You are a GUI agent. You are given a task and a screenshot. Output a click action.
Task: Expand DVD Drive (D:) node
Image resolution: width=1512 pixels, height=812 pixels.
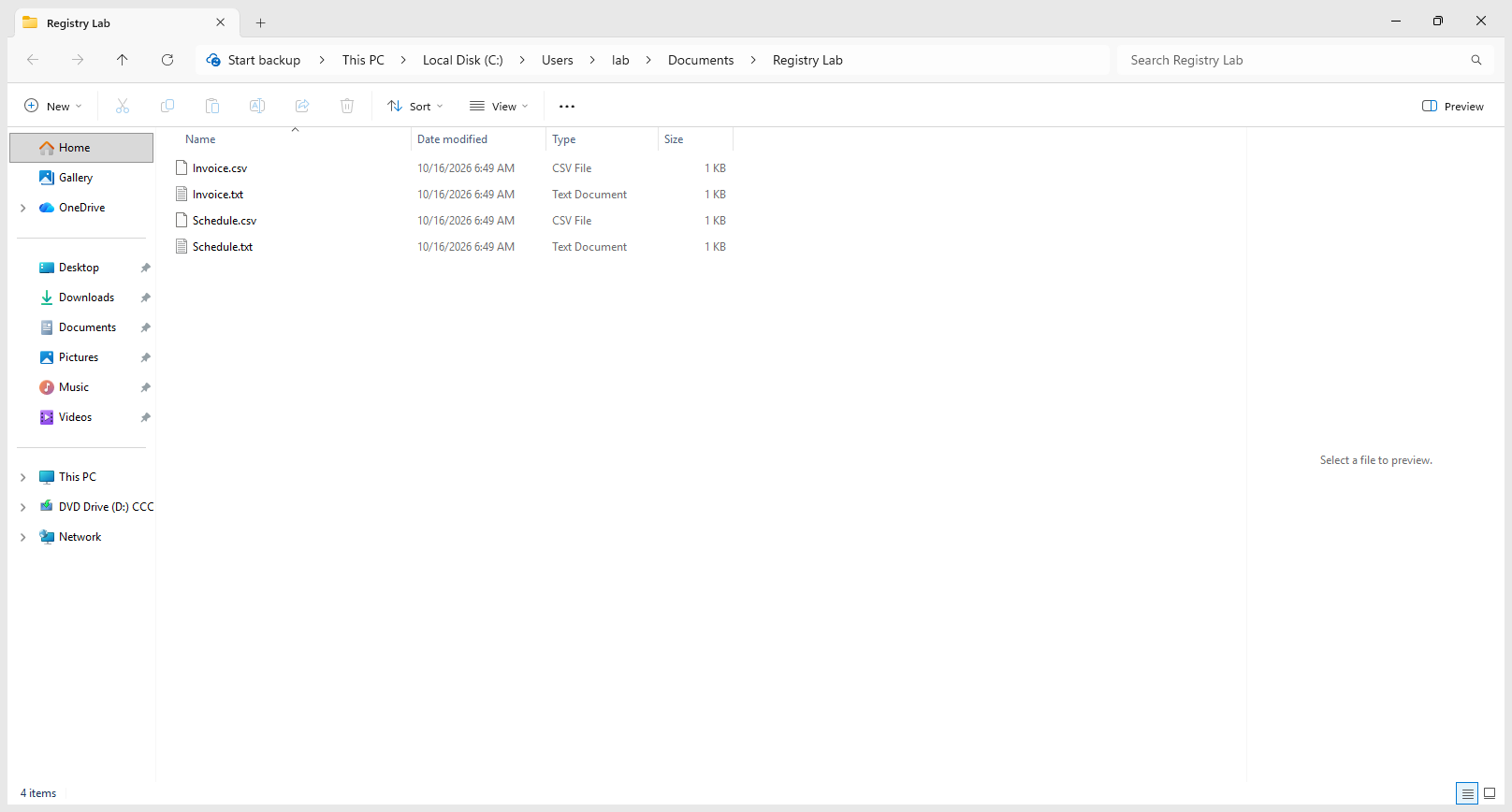click(x=23, y=507)
